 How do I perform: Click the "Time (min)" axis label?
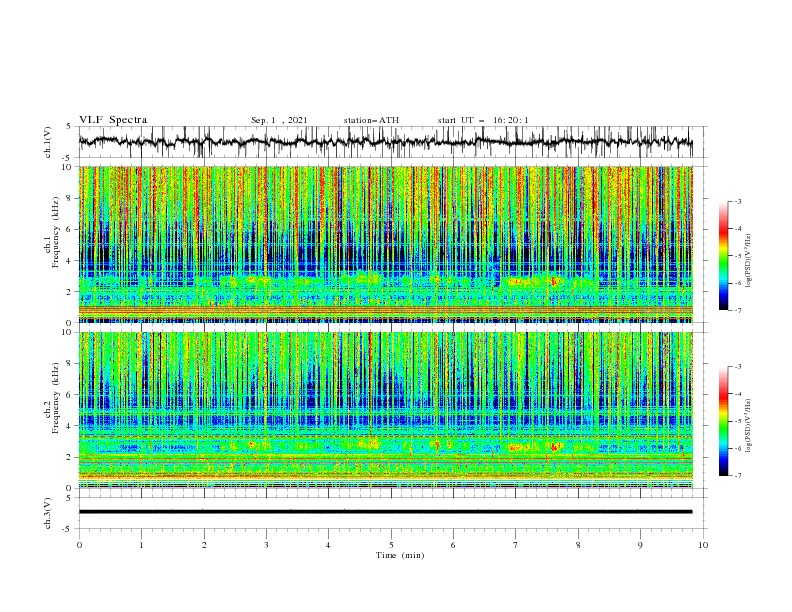tap(400, 555)
